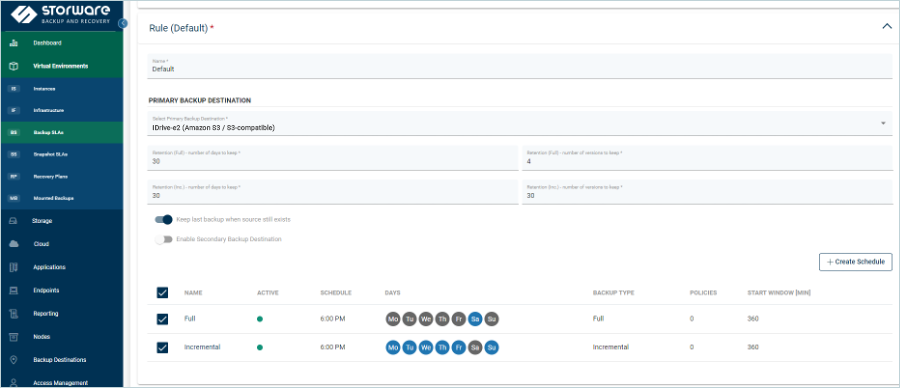Toggle Friday on the Full schedule
The image size is (900, 388).
tap(458, 319)
